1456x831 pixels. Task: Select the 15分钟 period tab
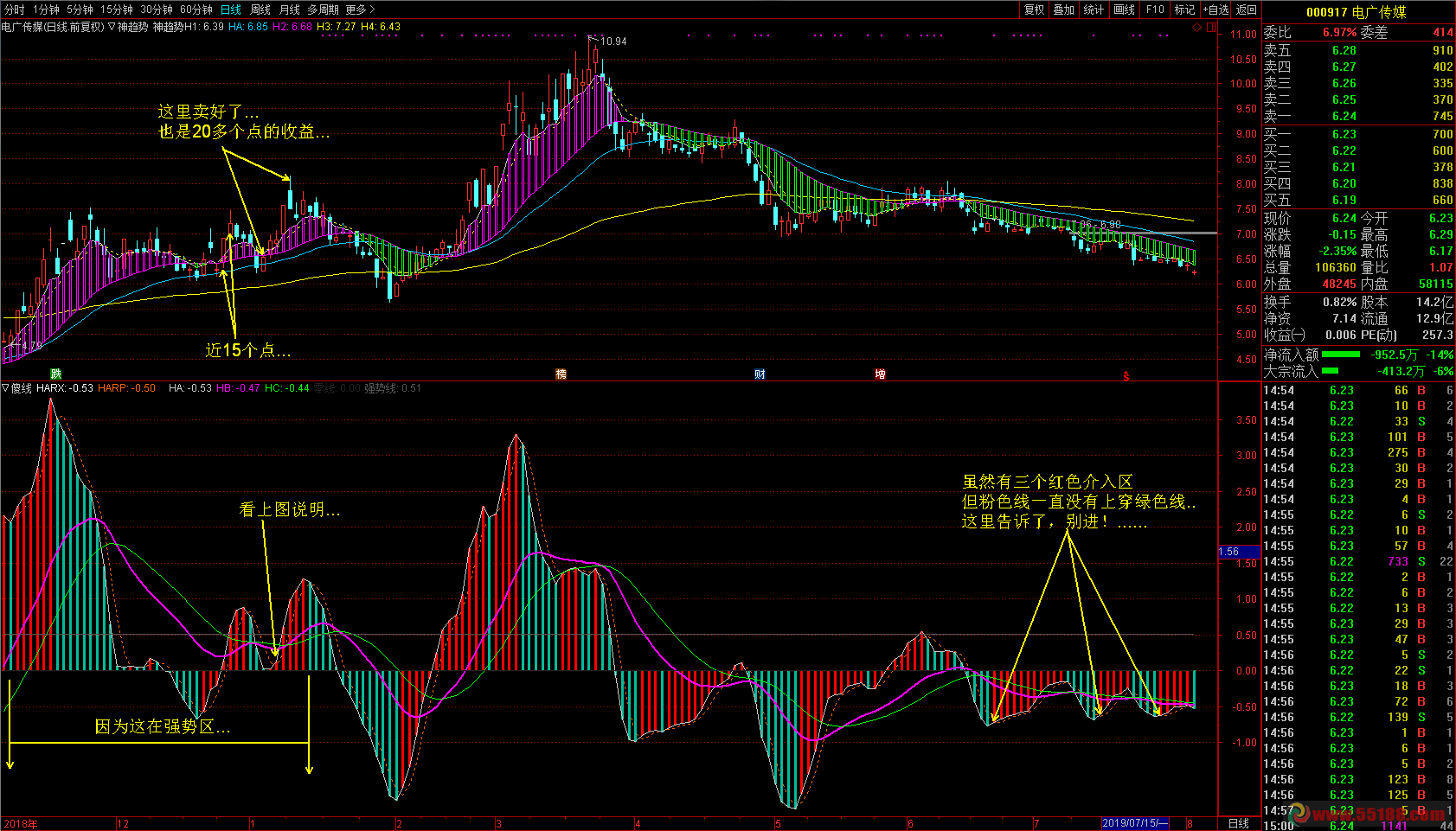(x=117, y=10)
